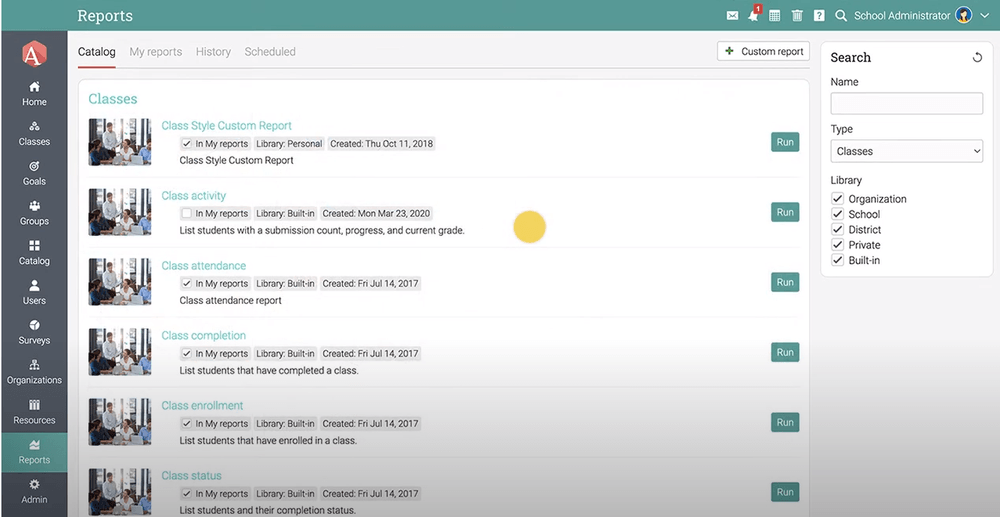Open the messages envelope icon
This screenshot has width=1000, height=517.
coord(733,16)
